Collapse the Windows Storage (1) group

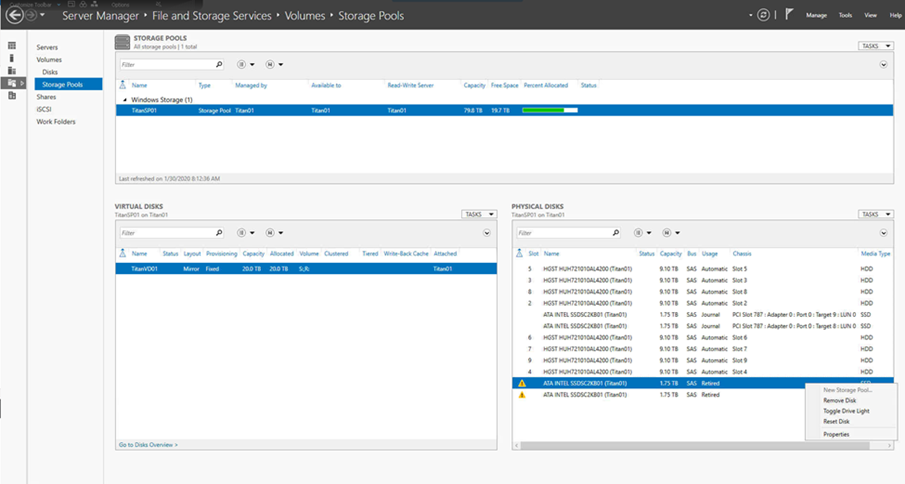point(125,100)
